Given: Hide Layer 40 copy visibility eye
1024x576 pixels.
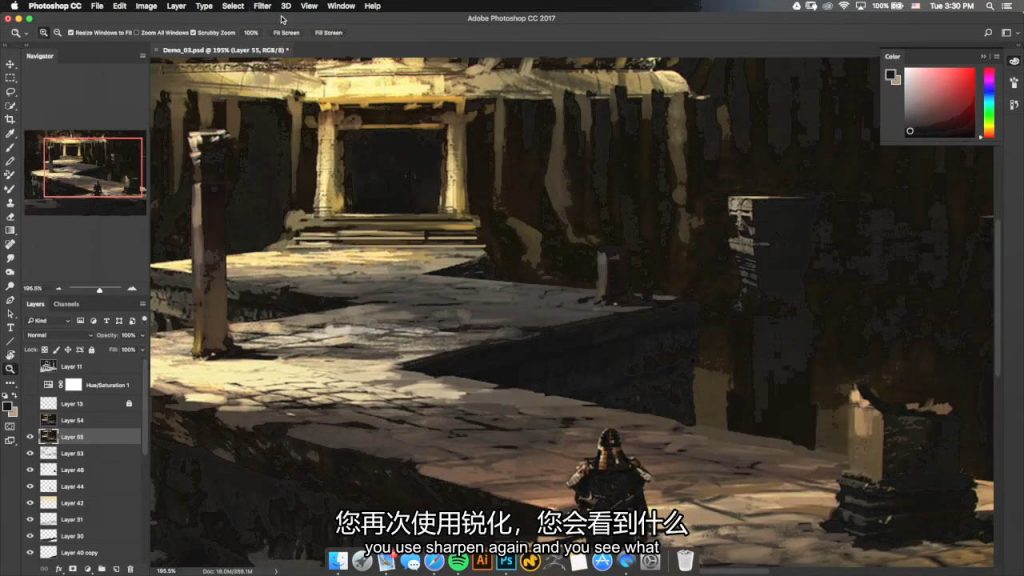Looking at the screenshot, I should 30,552.
